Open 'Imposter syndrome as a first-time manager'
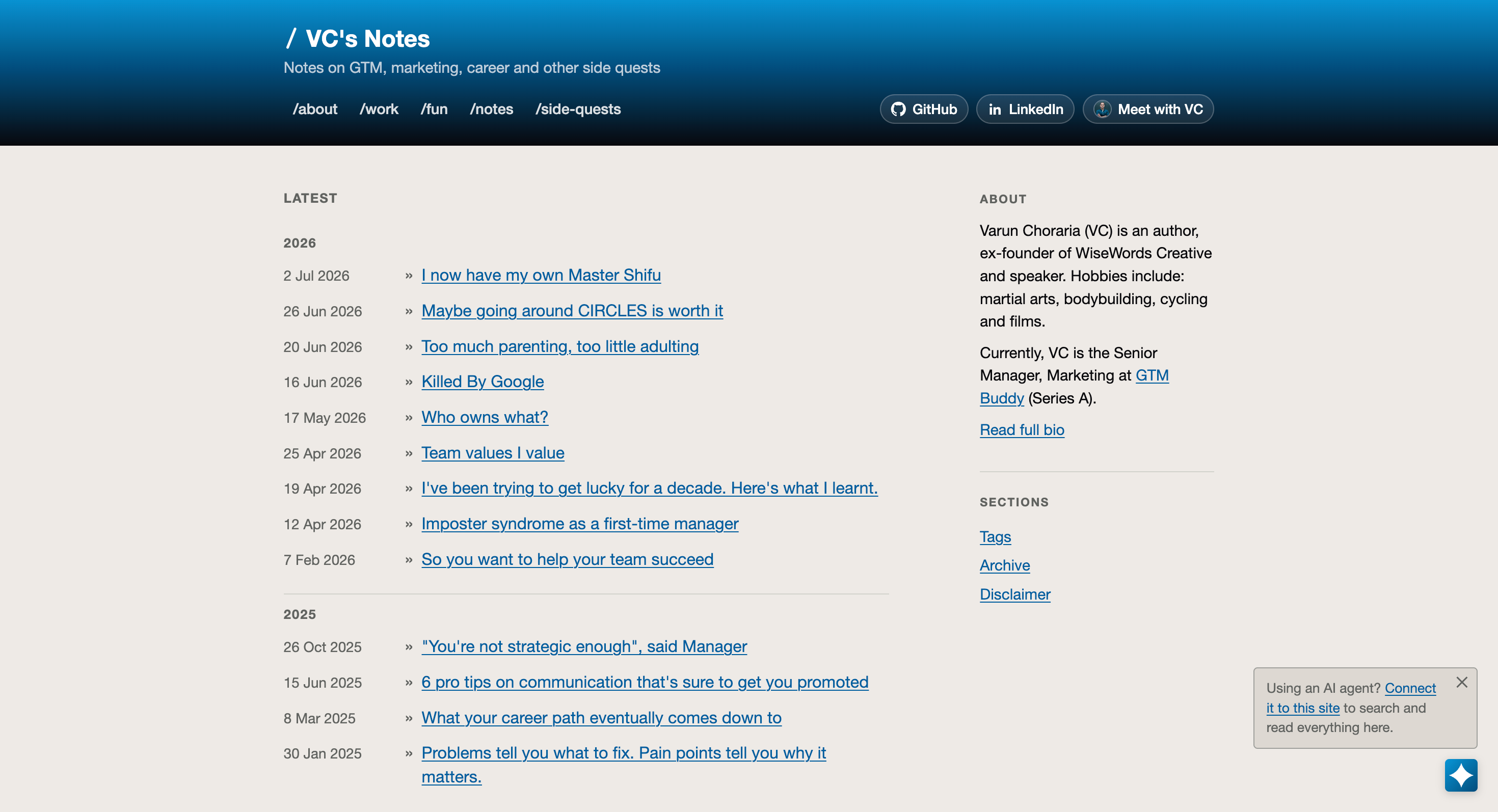Screen dimensions: 1498x812 (x=580, y=524)
